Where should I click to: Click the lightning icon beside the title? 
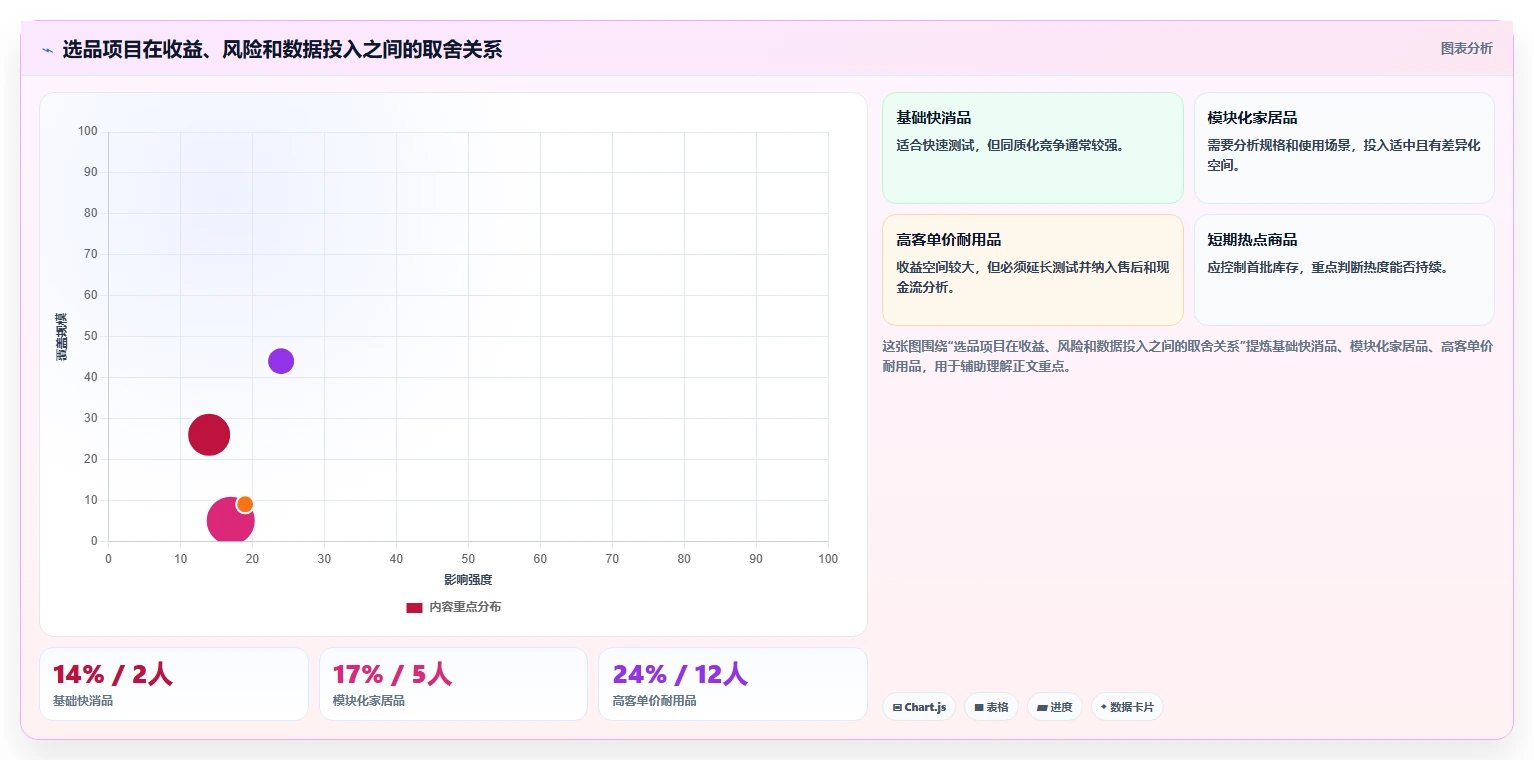[48, 49]
